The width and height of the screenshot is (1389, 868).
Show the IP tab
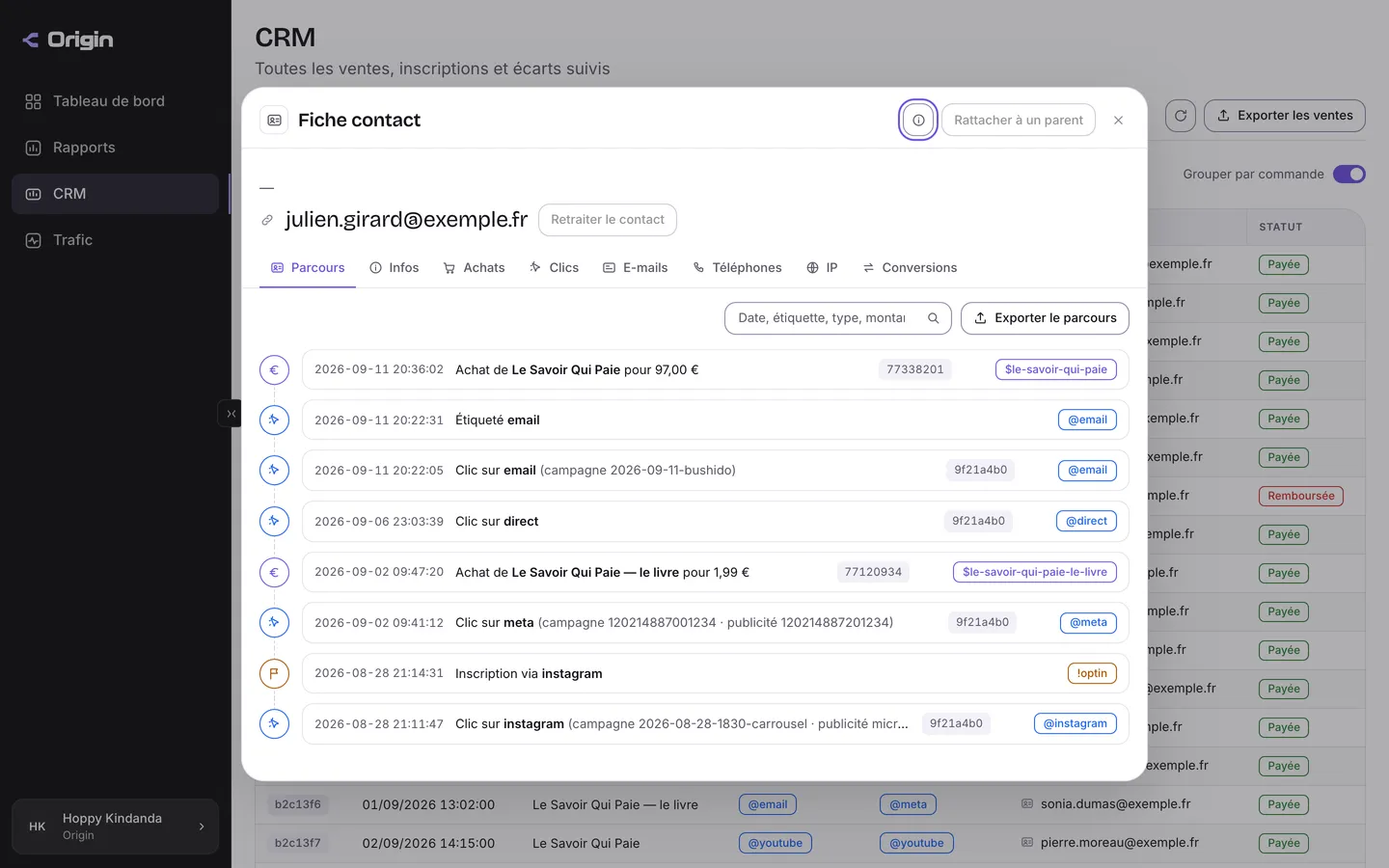(822, 268)
